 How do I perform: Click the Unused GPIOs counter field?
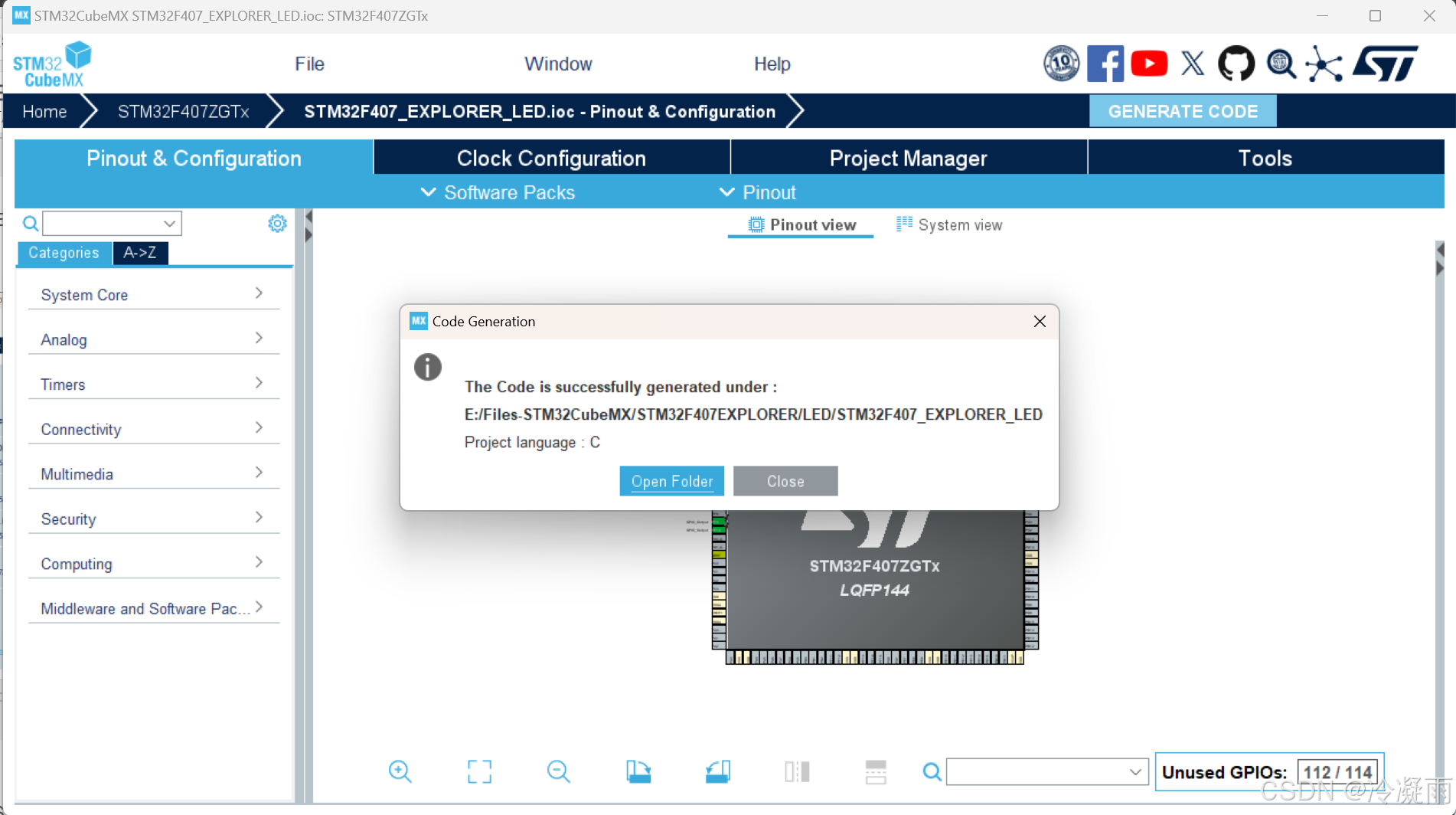coord(1337,772)
